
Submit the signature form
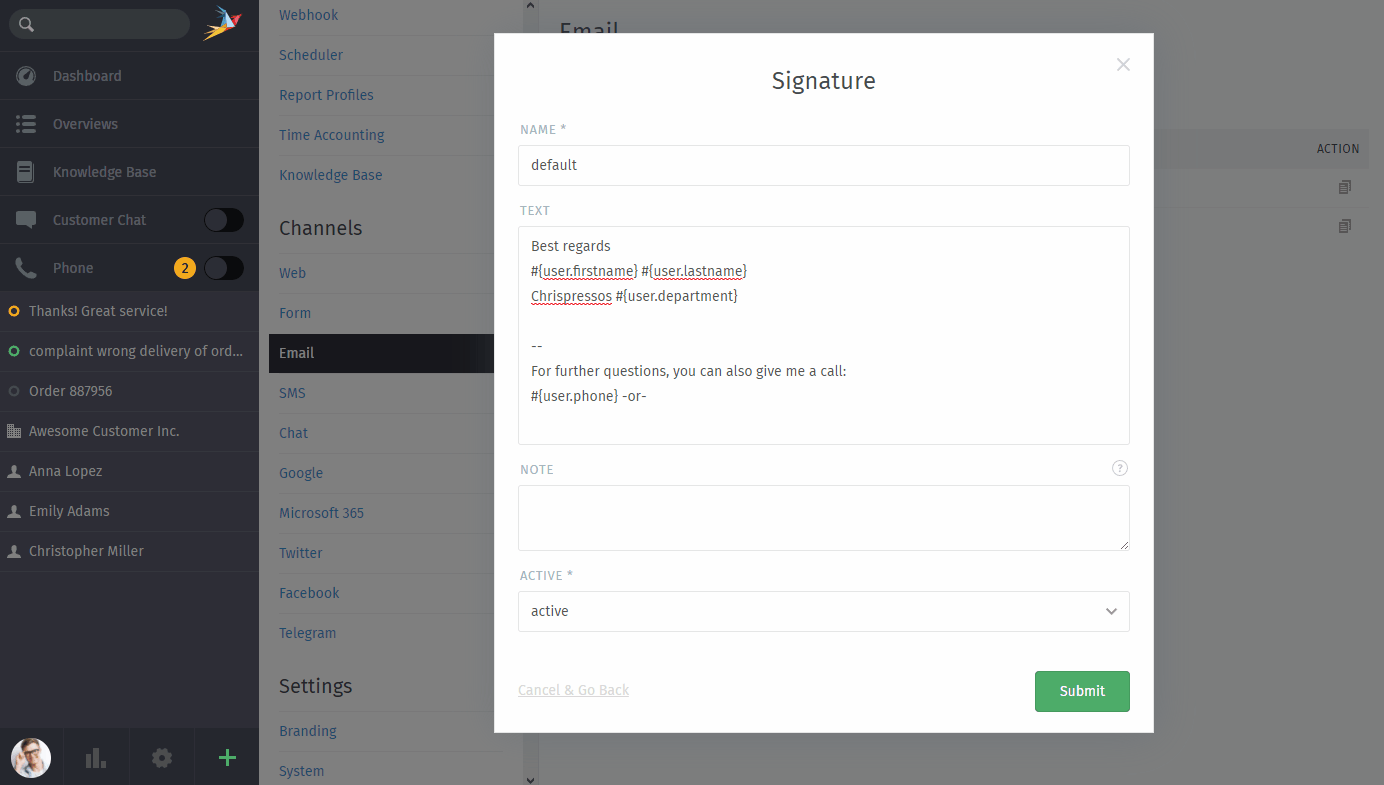[1082, 691]
